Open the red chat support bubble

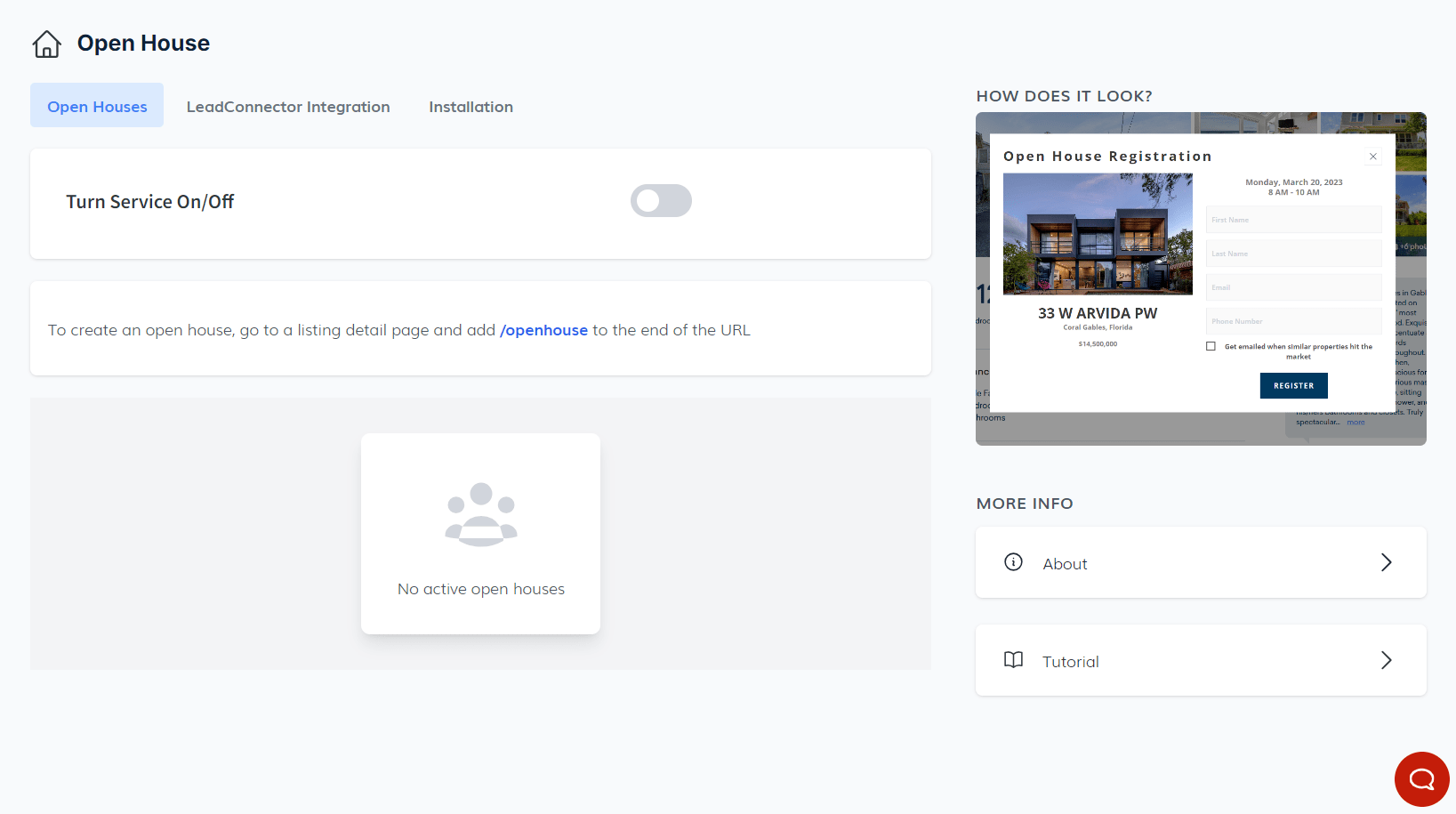[1421, 779]
